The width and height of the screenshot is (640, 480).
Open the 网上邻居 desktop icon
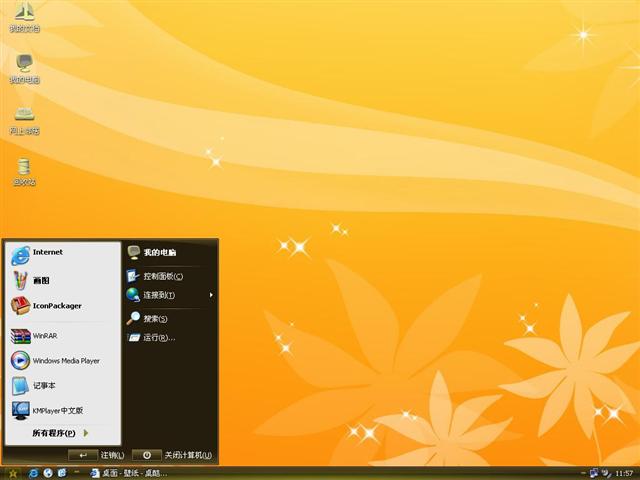tap(24, 120)
